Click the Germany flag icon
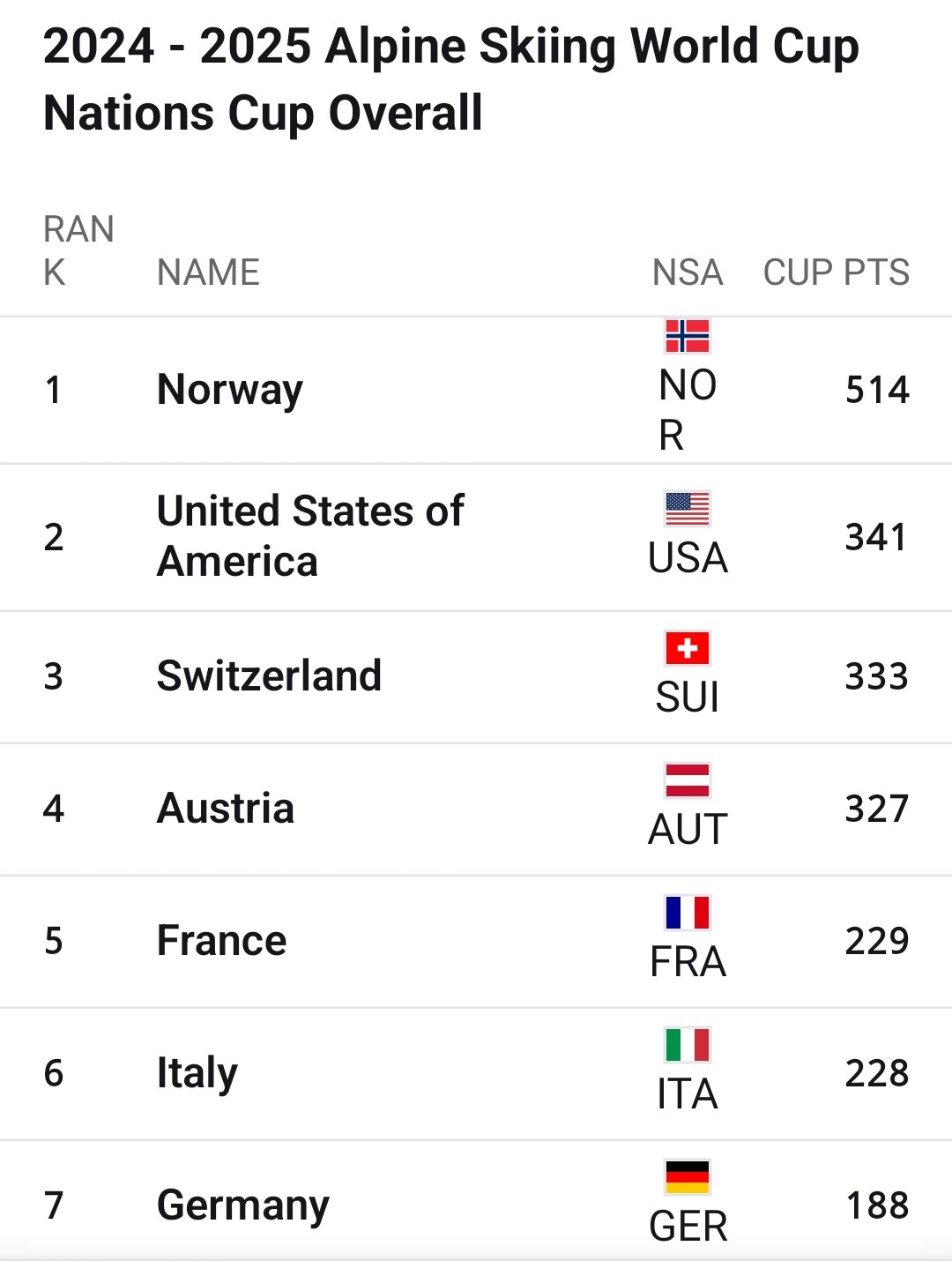 688,1177
